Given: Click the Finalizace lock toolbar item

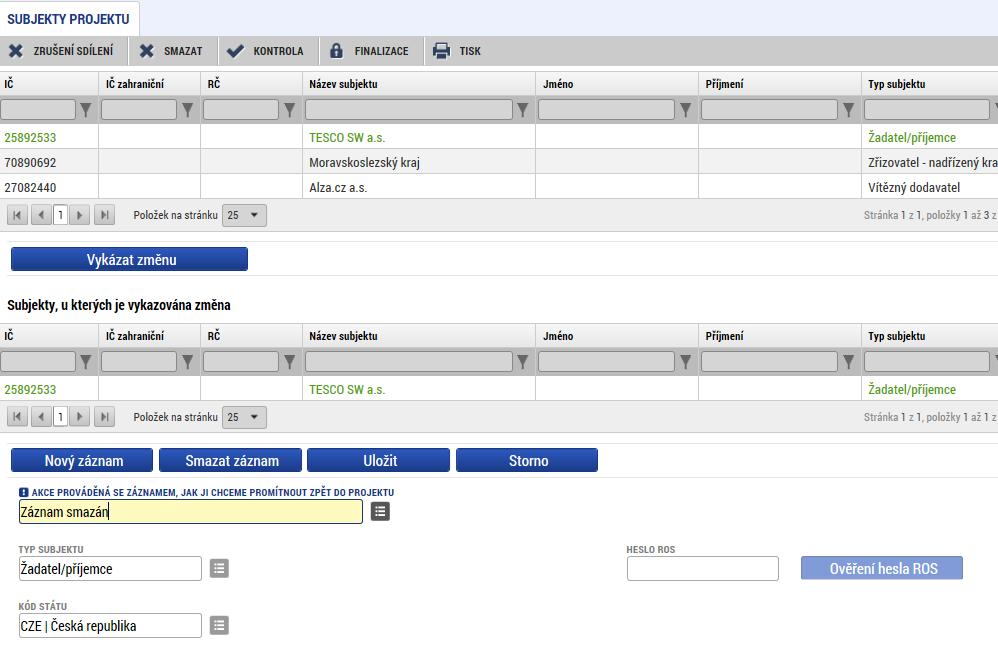Looking at the screenshot, I should pyautogui.click(x=369, y=51).
